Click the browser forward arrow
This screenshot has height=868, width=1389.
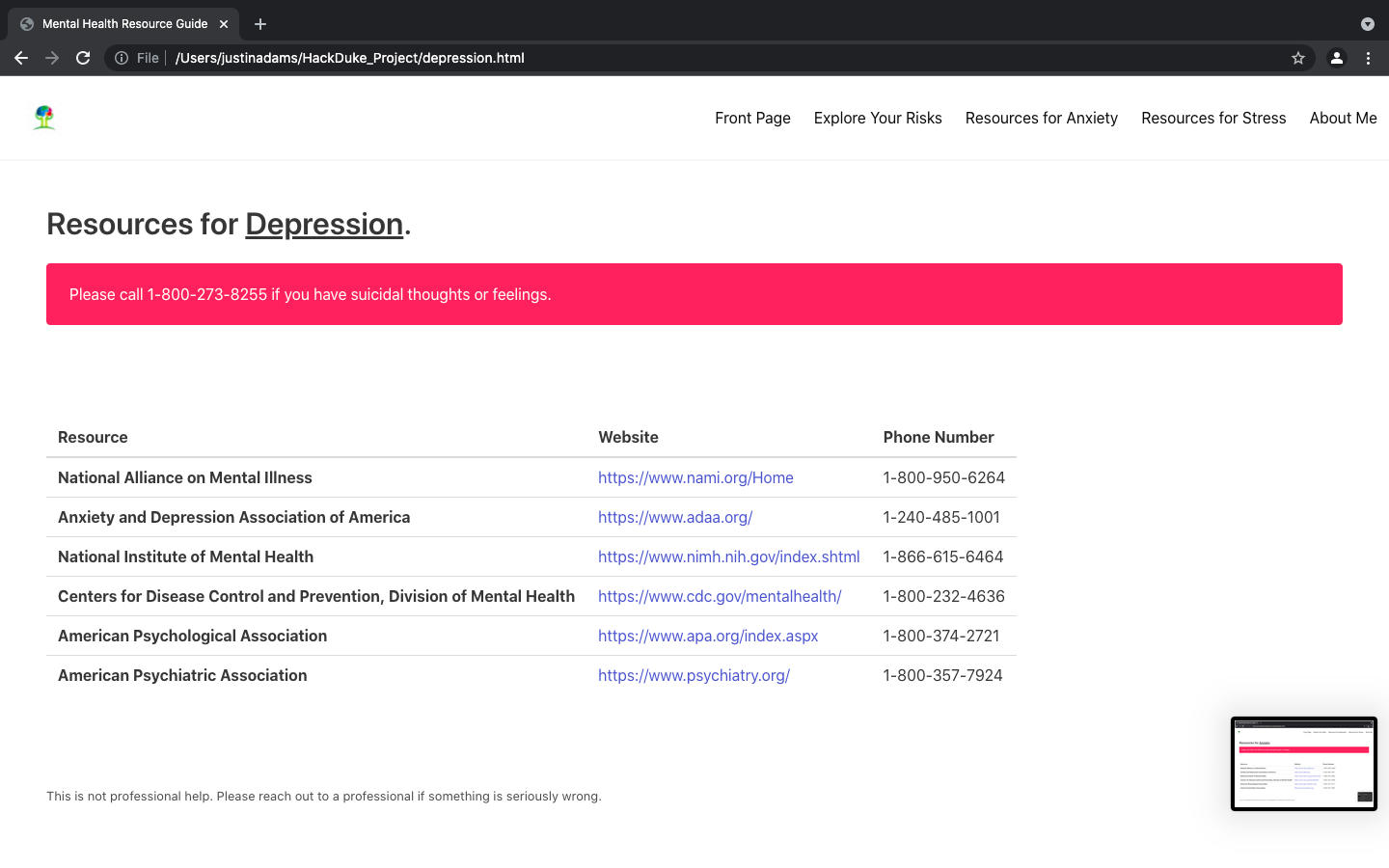point(52,58)
